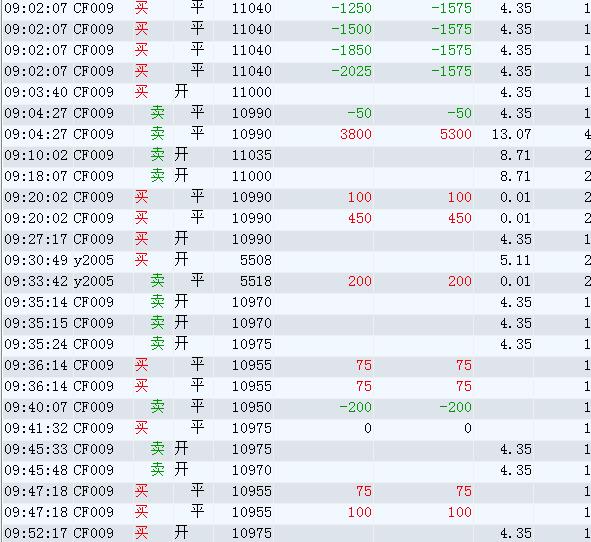This screenshot has height=542, width=591.
Task: Click the 5.11 fee for y2005
Action: tap(515, 260)
